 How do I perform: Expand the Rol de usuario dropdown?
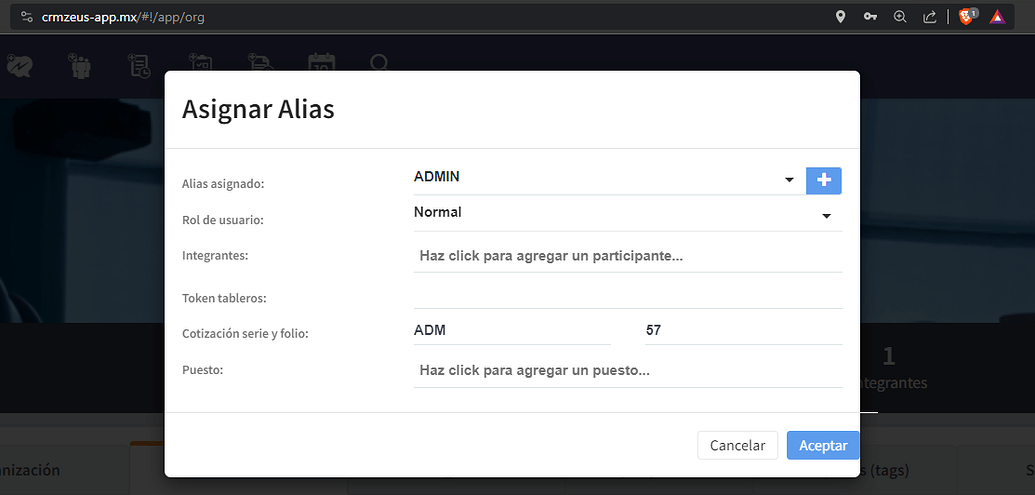point(827,215)
